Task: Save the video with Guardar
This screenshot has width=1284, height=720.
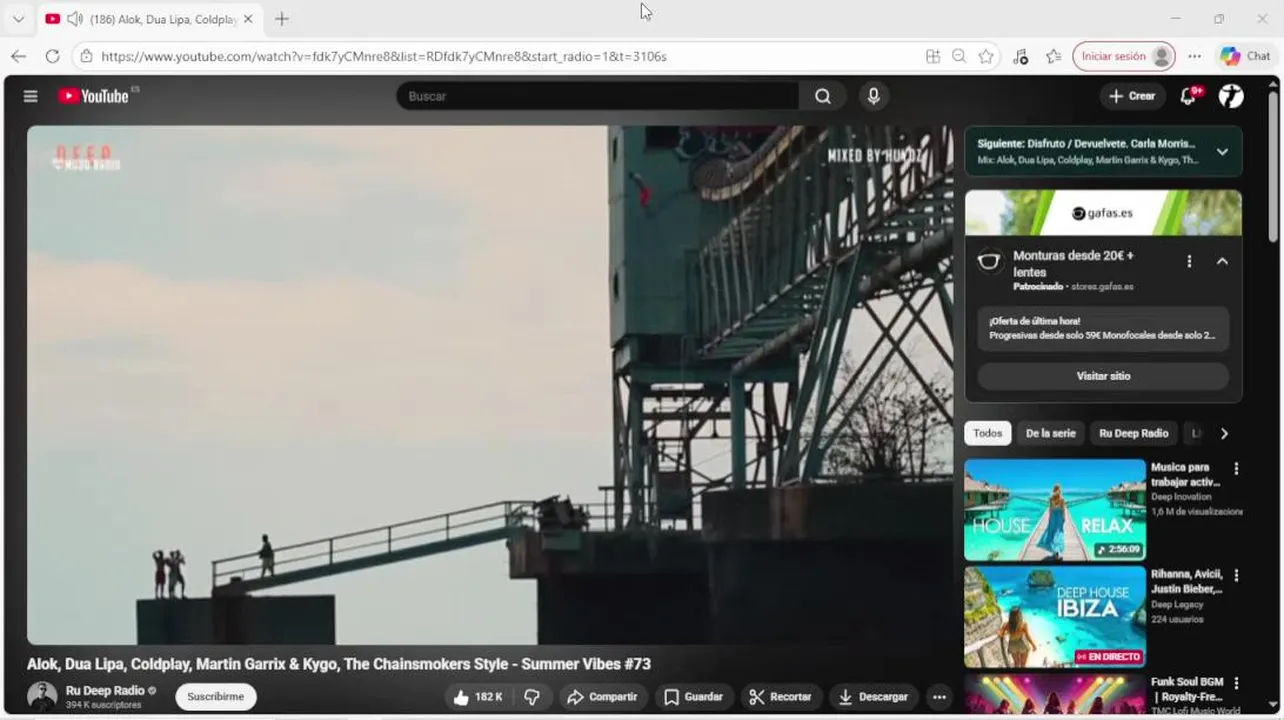Action: (x=693, y=697)
